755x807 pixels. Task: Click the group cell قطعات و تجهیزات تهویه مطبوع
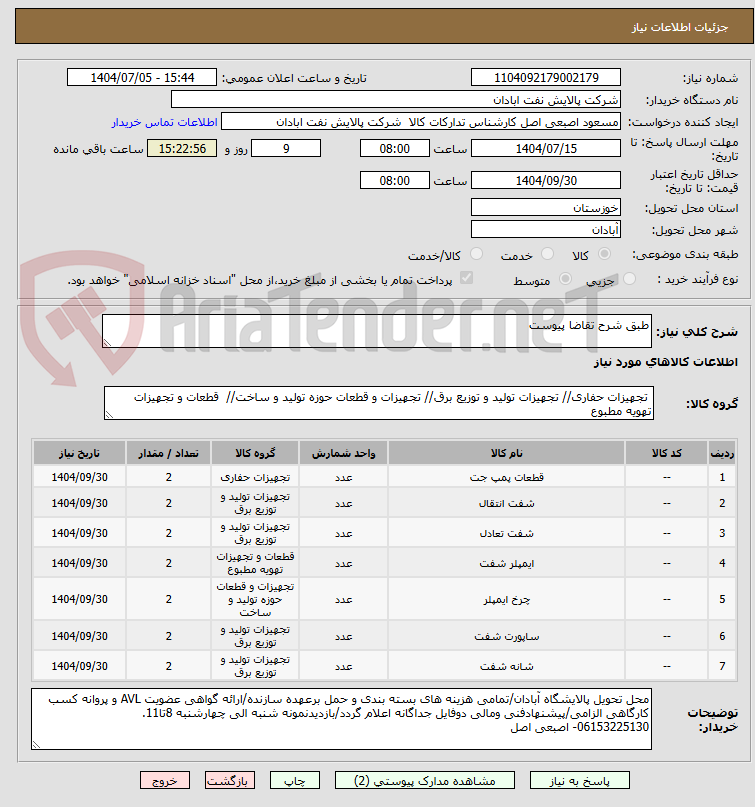point(255,563)
